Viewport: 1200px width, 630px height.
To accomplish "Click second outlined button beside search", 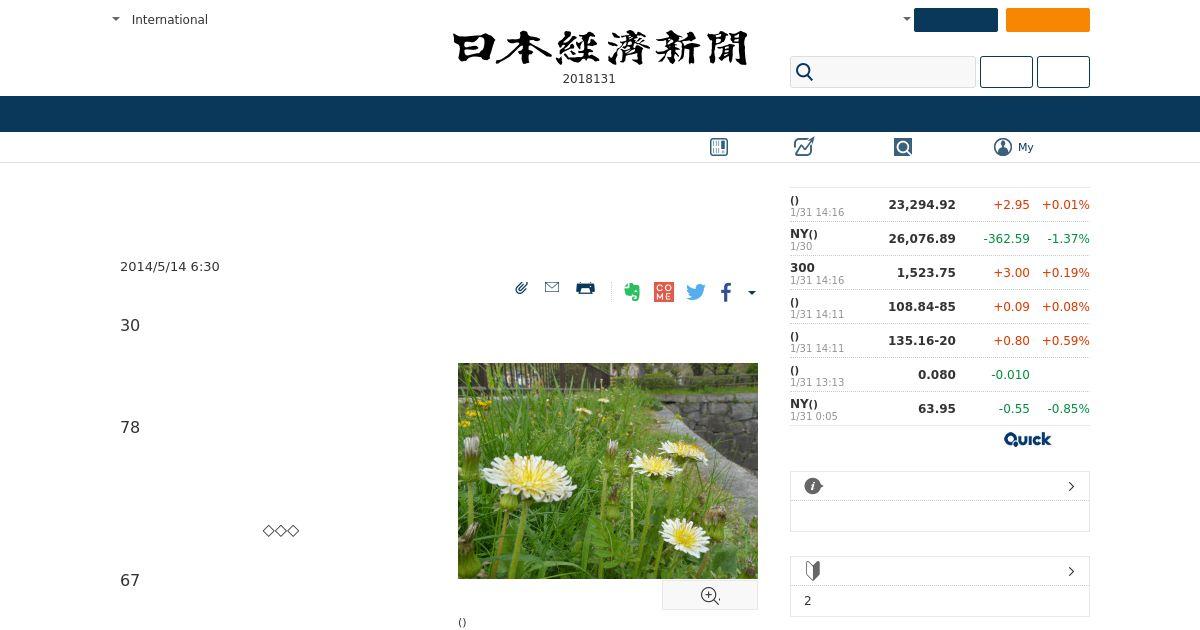I will coord(1063,72).
